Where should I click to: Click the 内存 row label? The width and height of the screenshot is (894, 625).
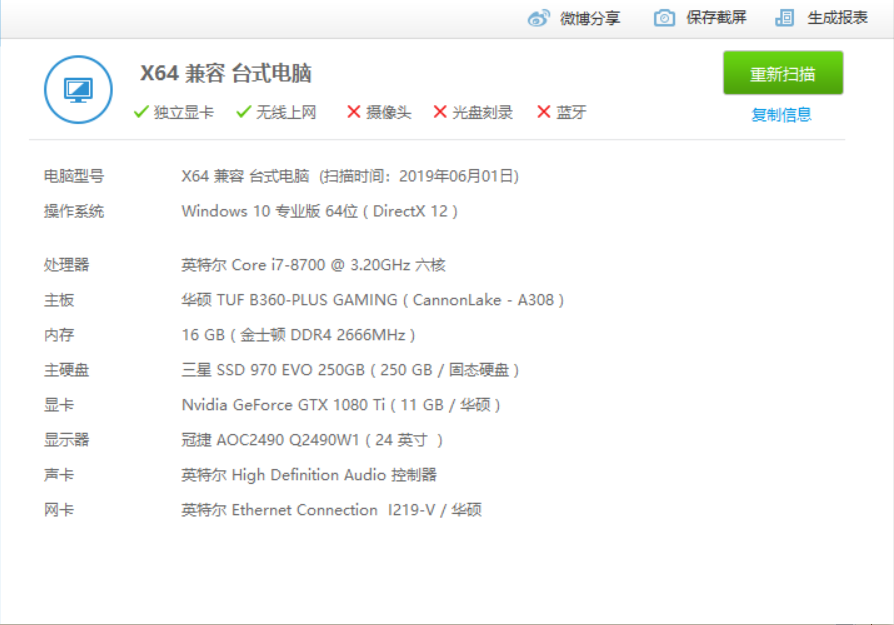coord(59,335)
